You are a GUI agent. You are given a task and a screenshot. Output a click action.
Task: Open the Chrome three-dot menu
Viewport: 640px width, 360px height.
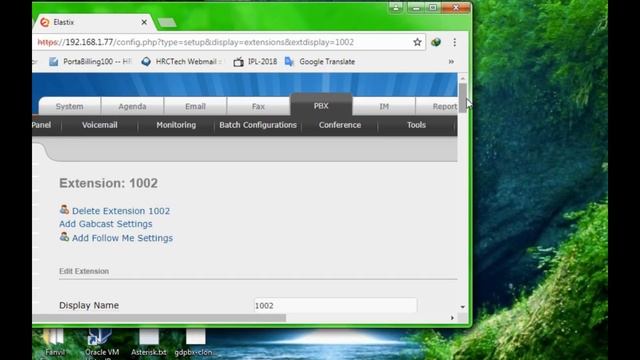point(454,42)
